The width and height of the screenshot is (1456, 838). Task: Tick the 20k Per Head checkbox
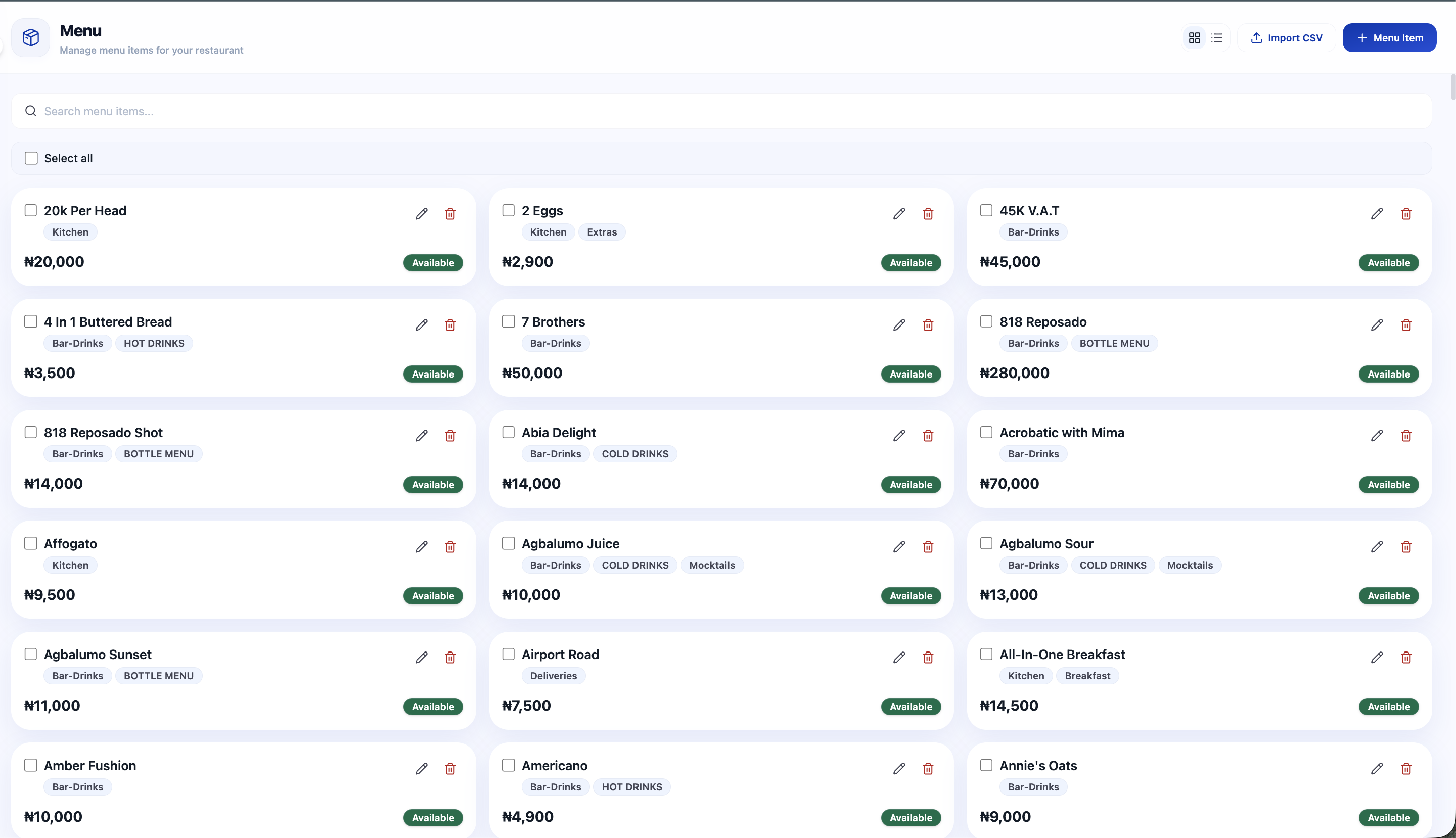30,210
